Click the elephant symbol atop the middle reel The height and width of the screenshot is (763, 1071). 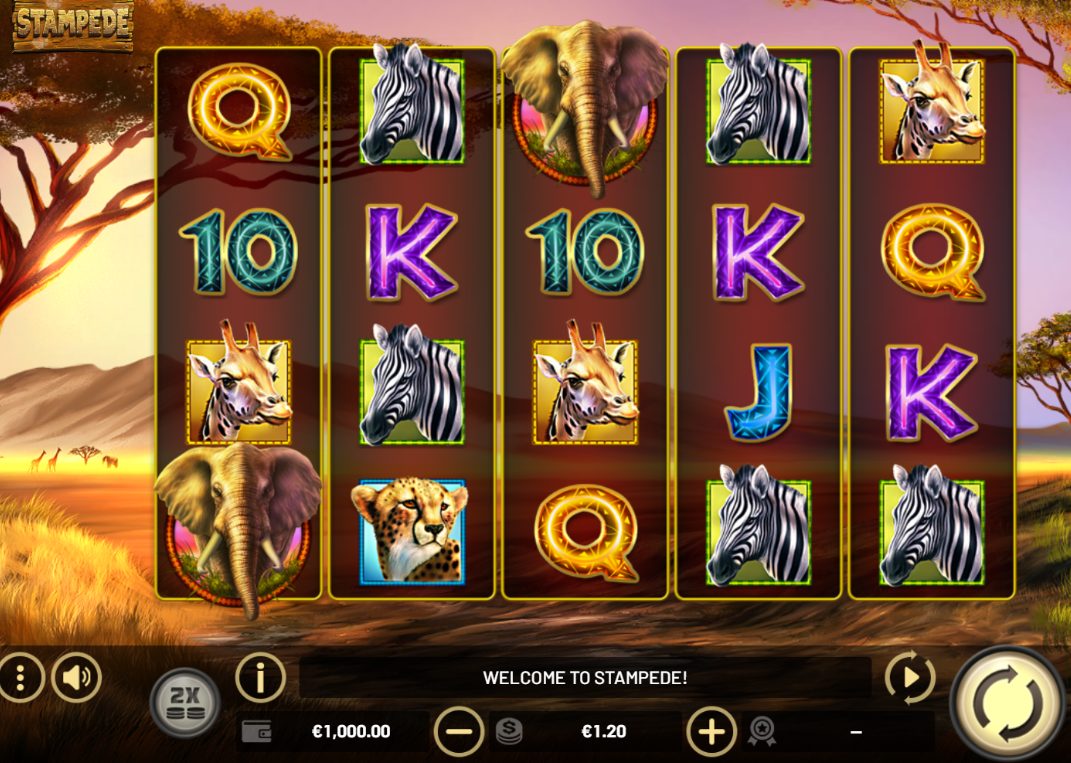(x=585, y=106)
